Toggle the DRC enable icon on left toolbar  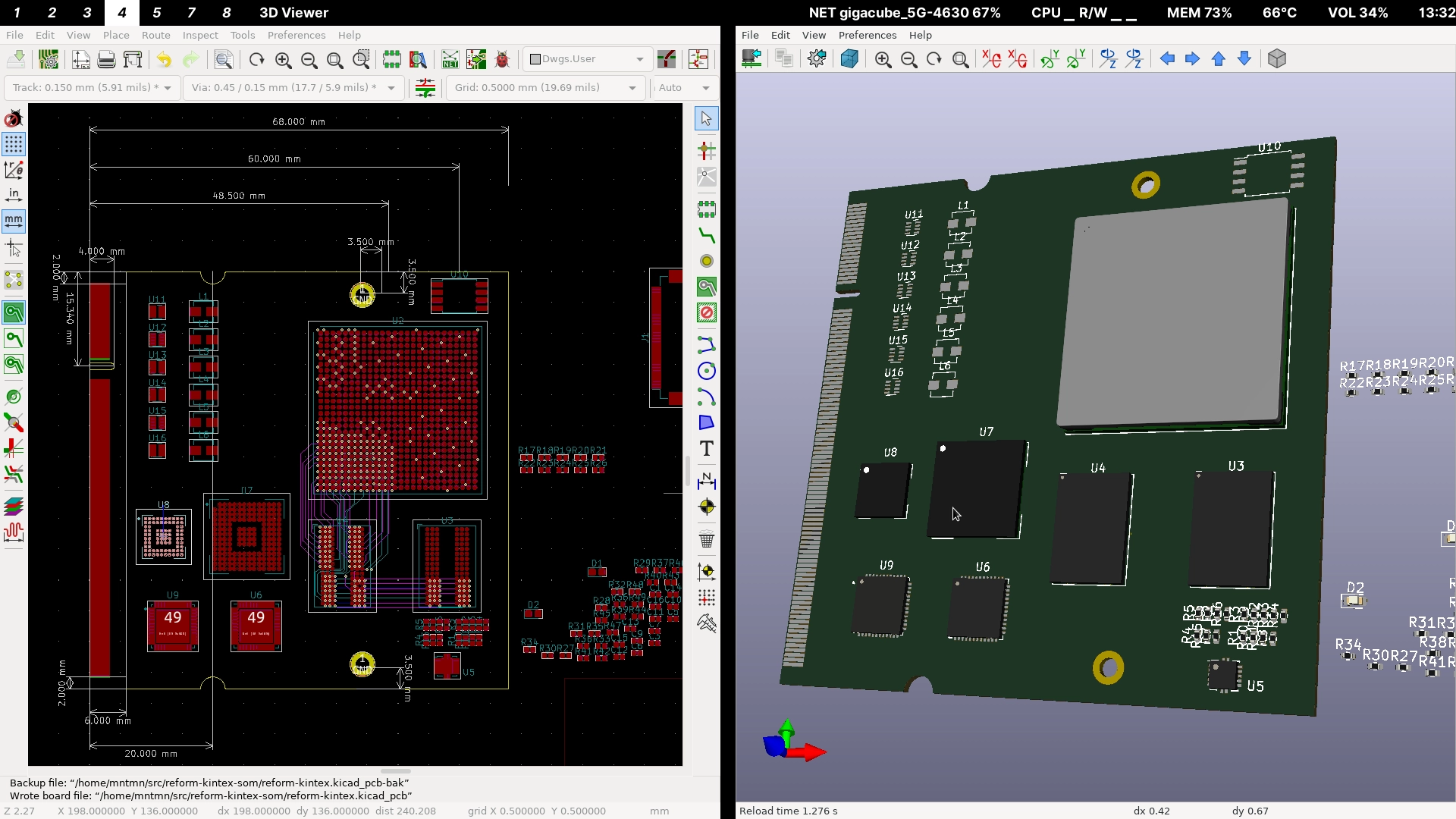pyautogui.click(x=14, y=119)
